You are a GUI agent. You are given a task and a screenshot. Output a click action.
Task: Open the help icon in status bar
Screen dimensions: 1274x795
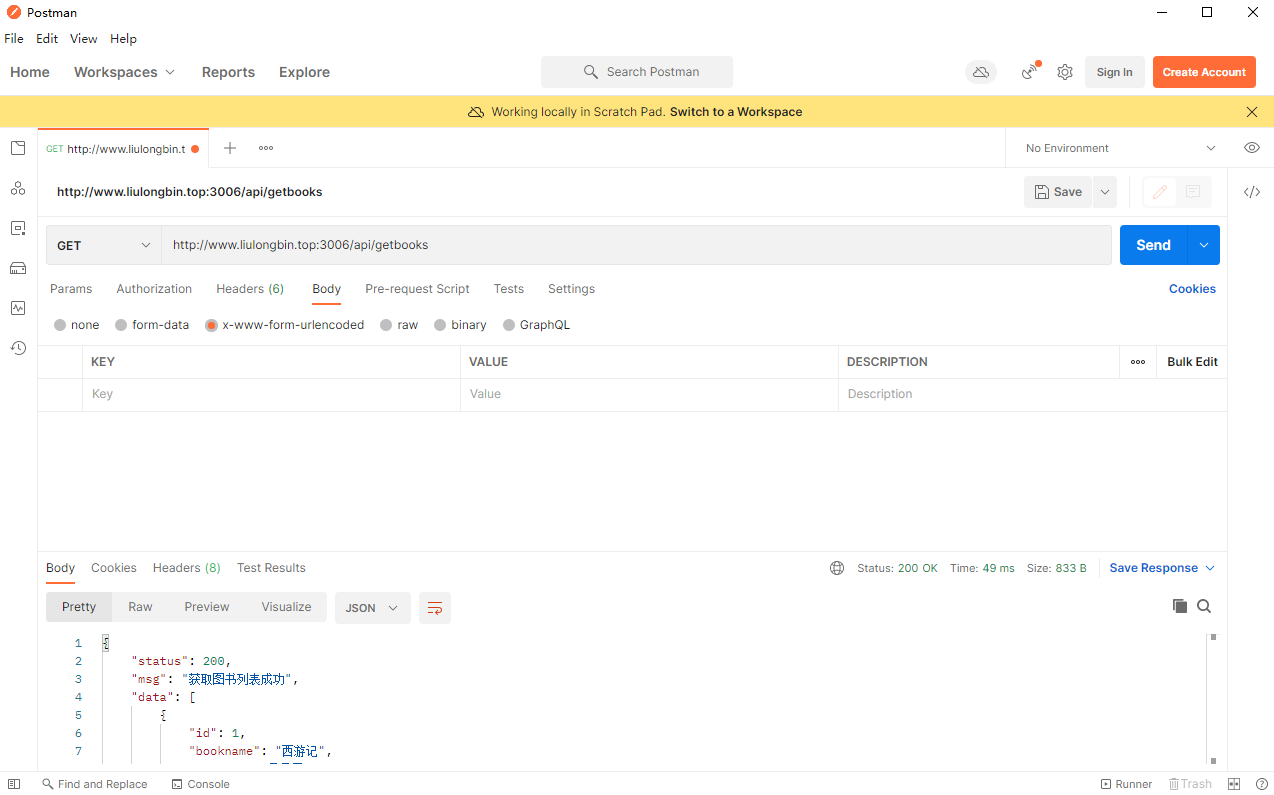pos(1262,784)
